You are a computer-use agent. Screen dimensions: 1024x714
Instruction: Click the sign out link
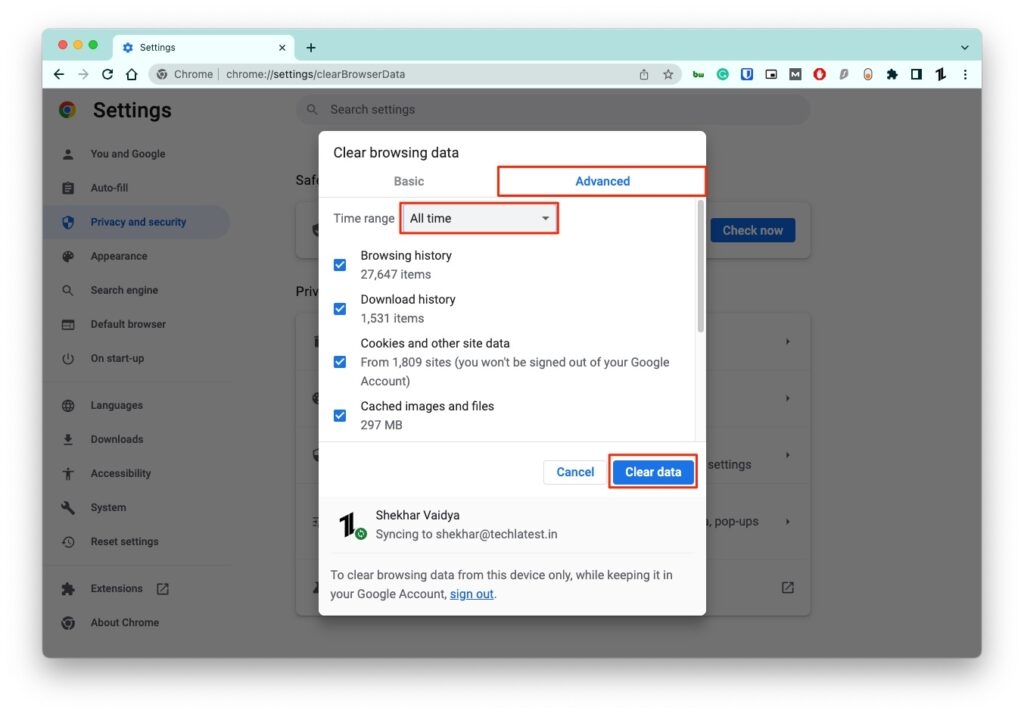click(x=471, y=594)
